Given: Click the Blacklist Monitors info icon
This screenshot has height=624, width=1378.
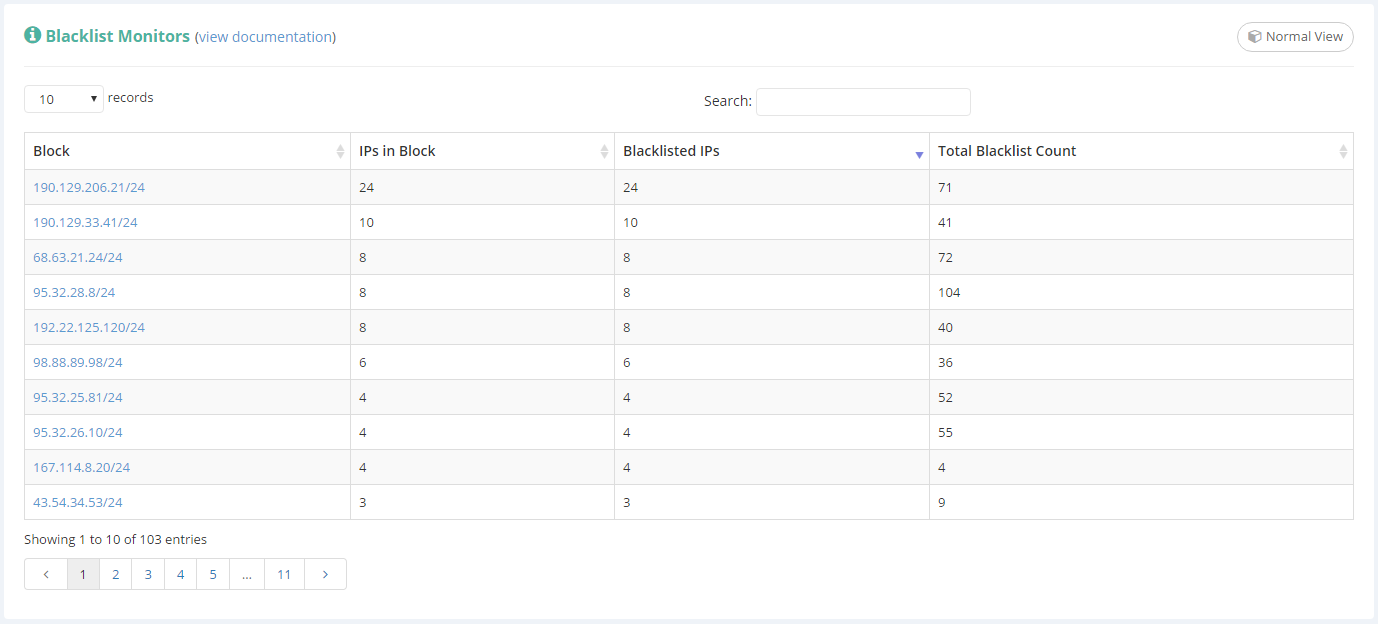Looking at the screenshot, I should point(33,36).
